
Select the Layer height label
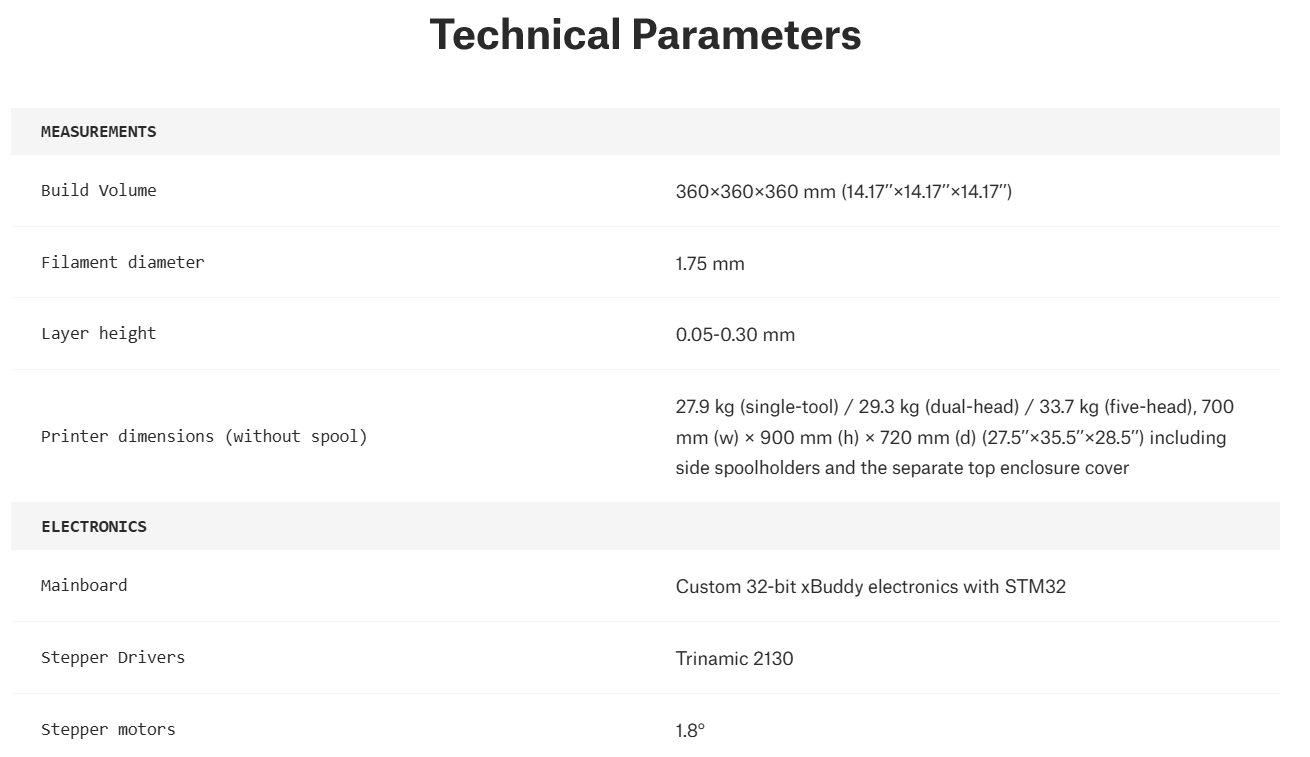[x=98, y=333]
